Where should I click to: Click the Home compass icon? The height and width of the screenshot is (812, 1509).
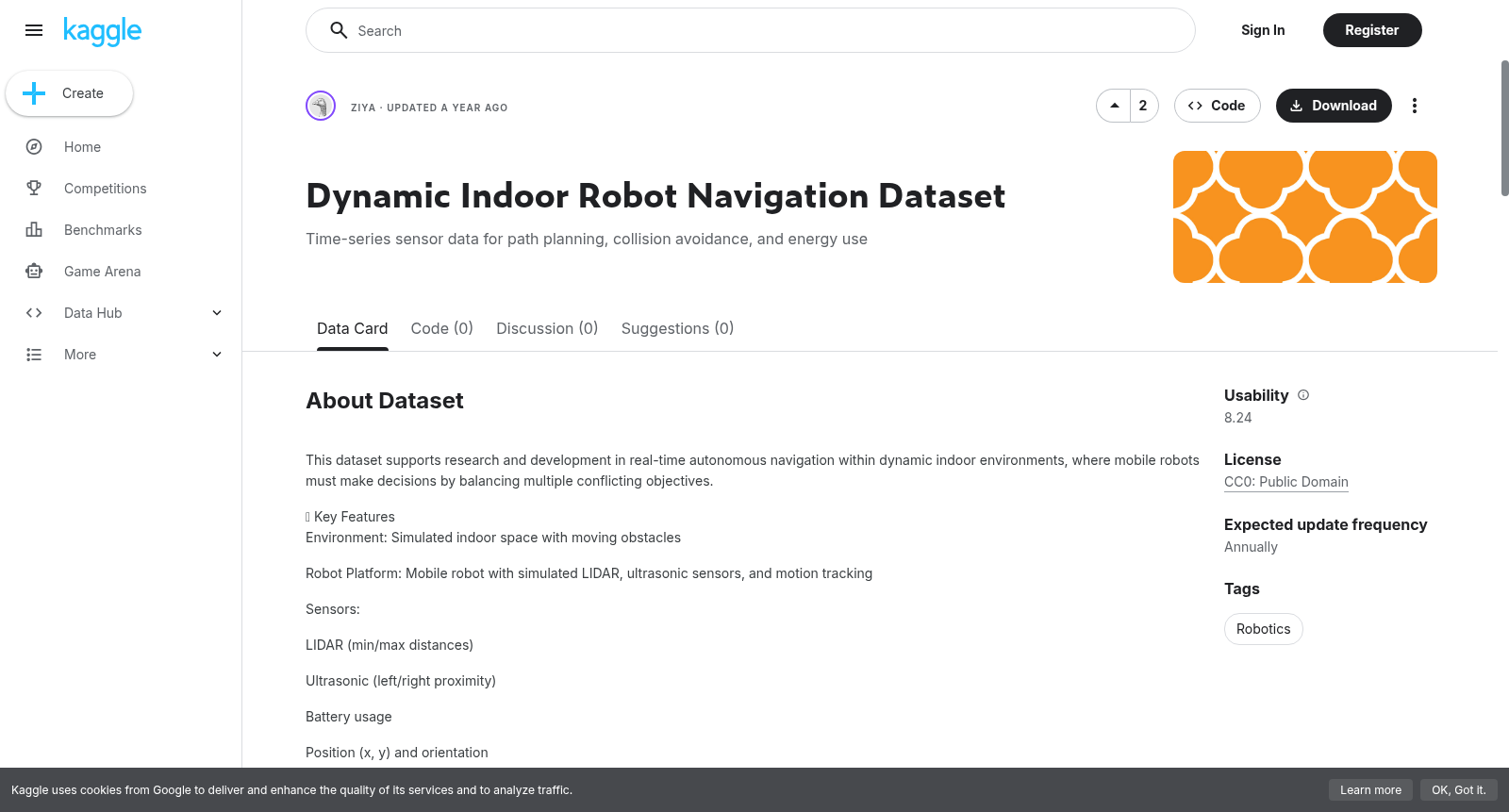tap(34, 147)
